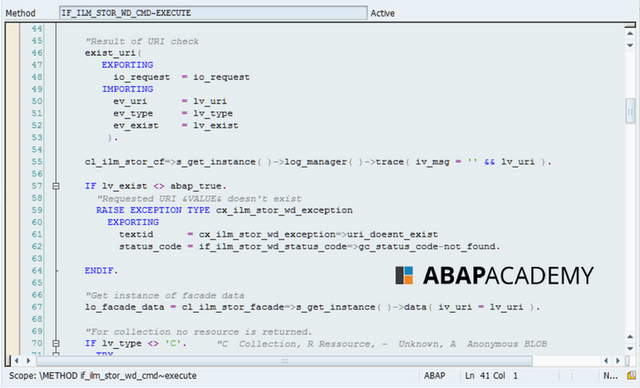The height and width of the screenshot is (388, 640).
Task: Click up arrow at bottom of vertical scrollbar
Action: [630, 337]
